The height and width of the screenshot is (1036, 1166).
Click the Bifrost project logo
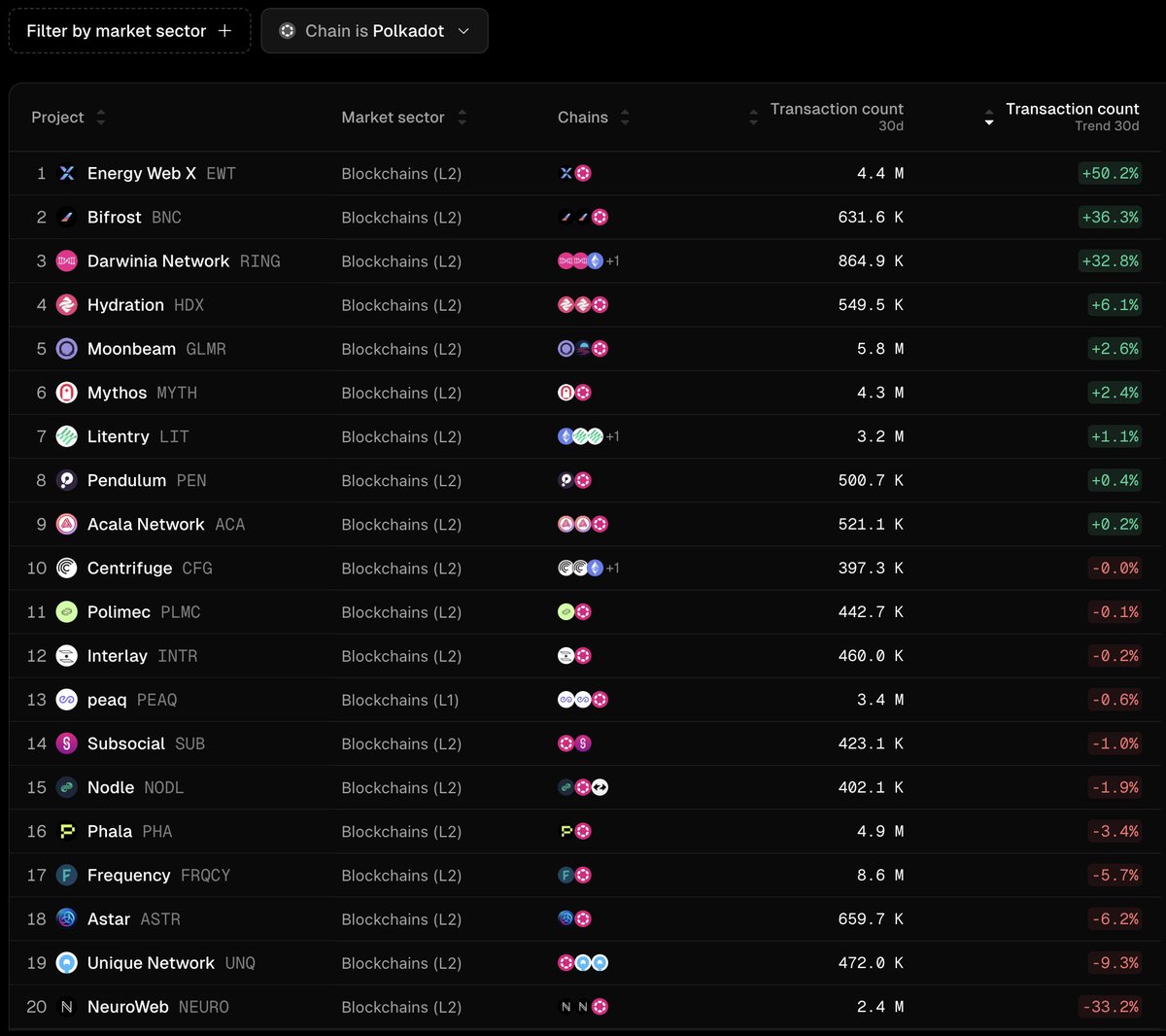(x=66, y=217)
